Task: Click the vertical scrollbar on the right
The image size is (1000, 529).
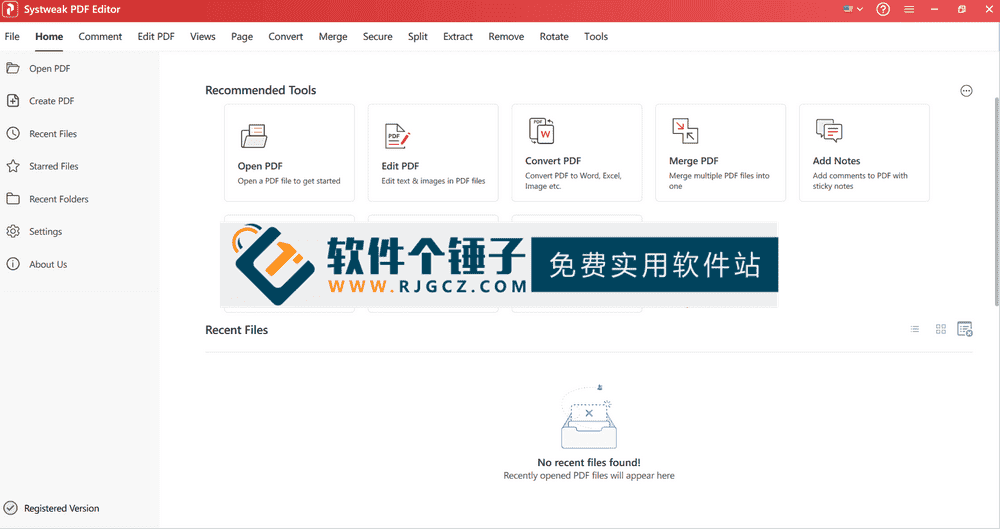Action: (x=997, y=201)
